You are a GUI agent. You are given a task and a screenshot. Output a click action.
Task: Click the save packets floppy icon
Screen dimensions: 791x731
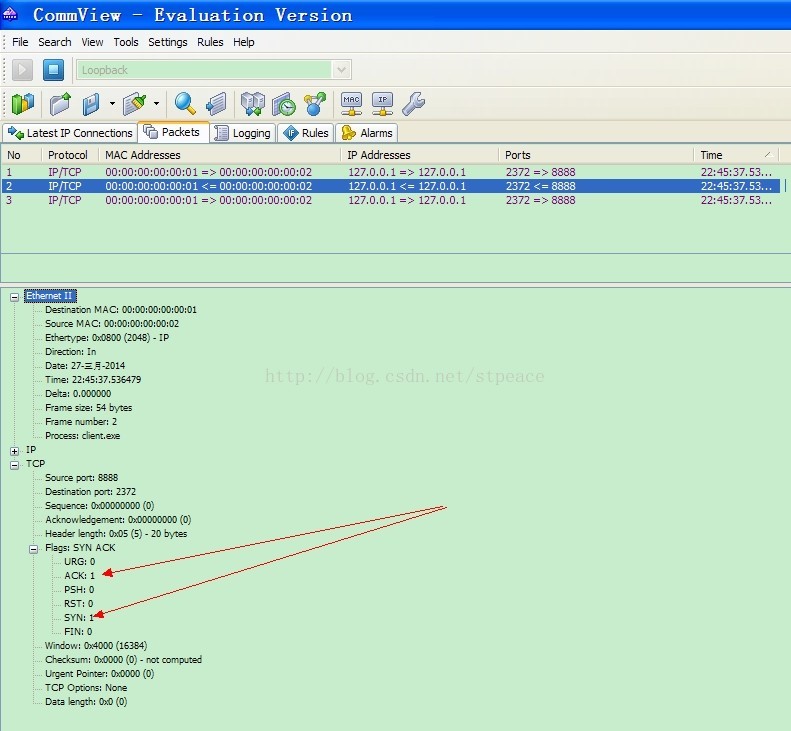[x=91, y=104]
